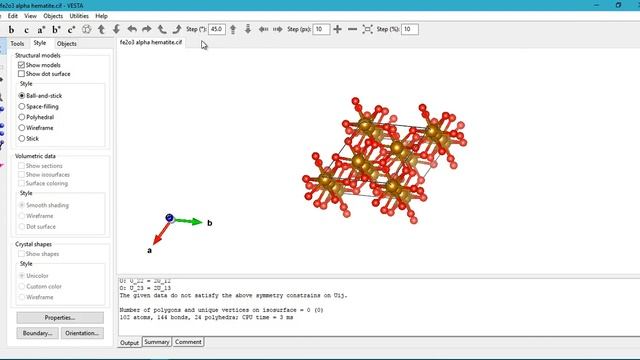Click the Step (%) input field

(x=410, y=29)
